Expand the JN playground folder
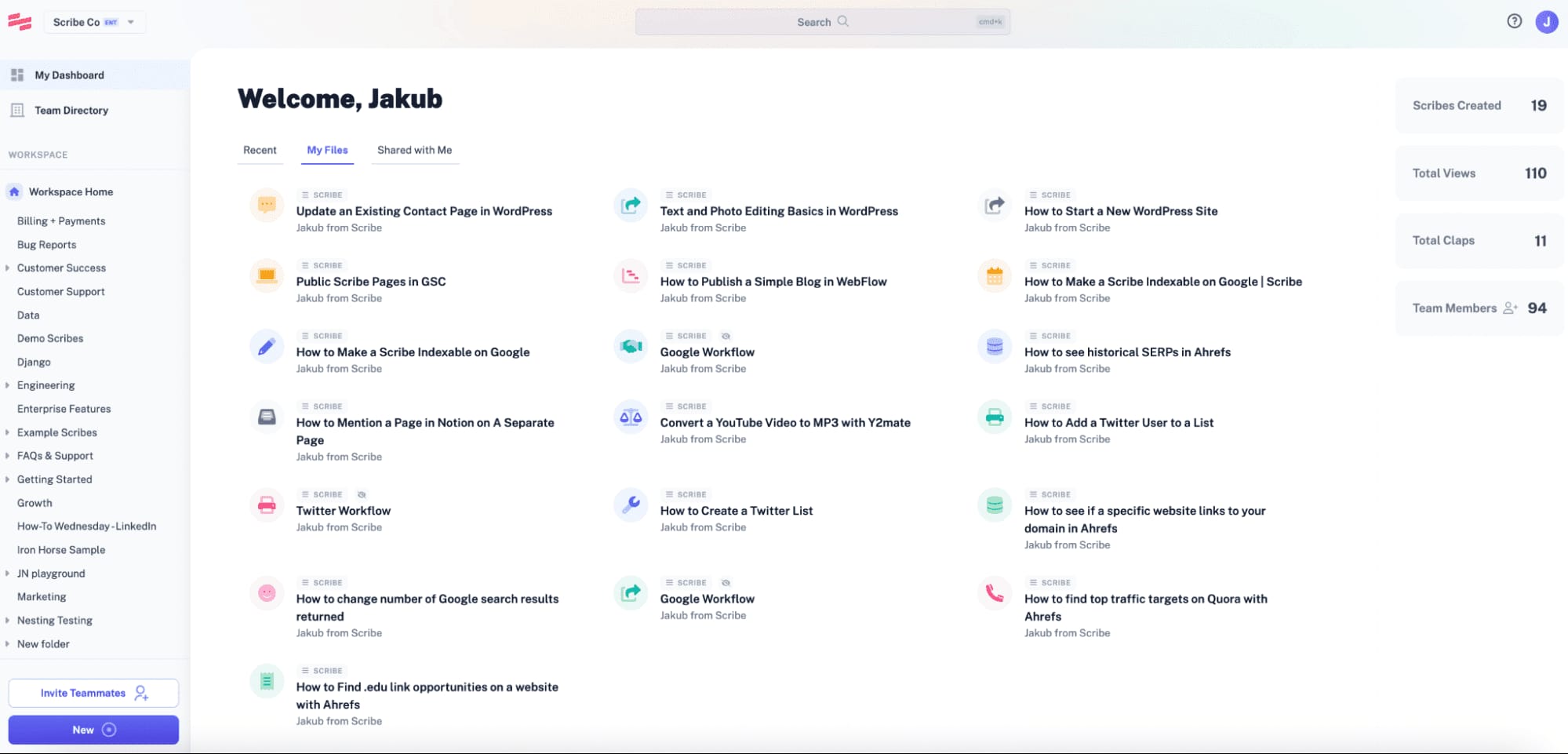The image size is (1568, 754). tap(7, 574)
